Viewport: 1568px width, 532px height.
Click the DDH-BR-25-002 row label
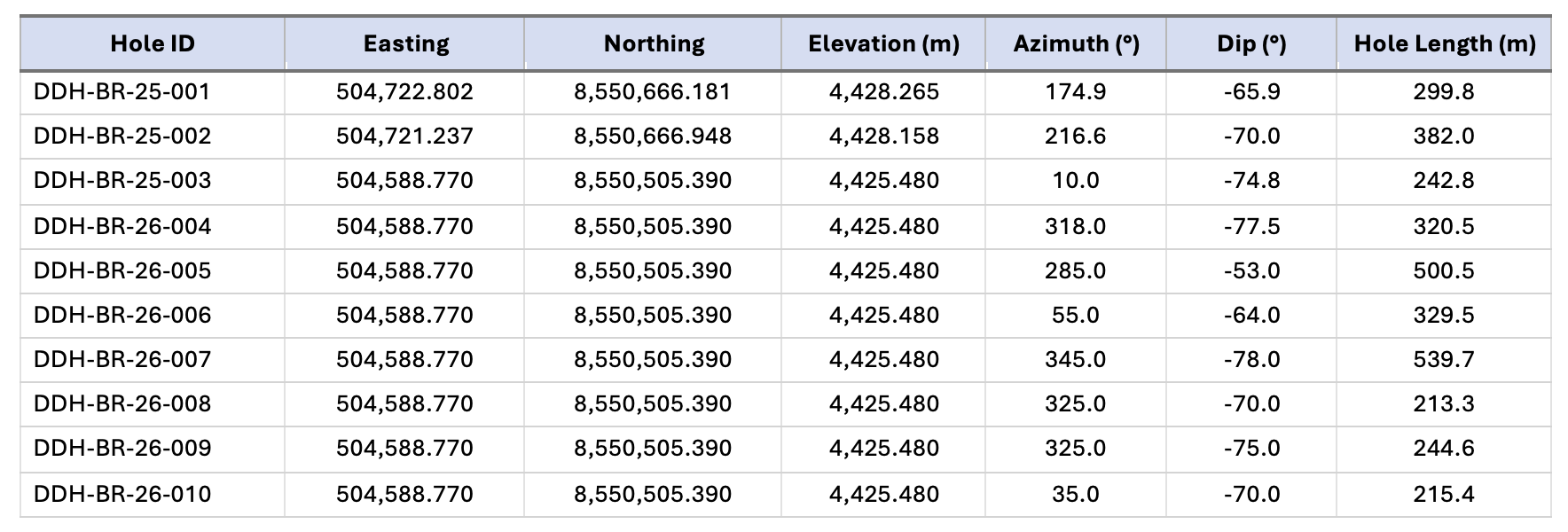click(x=122, y=136)
